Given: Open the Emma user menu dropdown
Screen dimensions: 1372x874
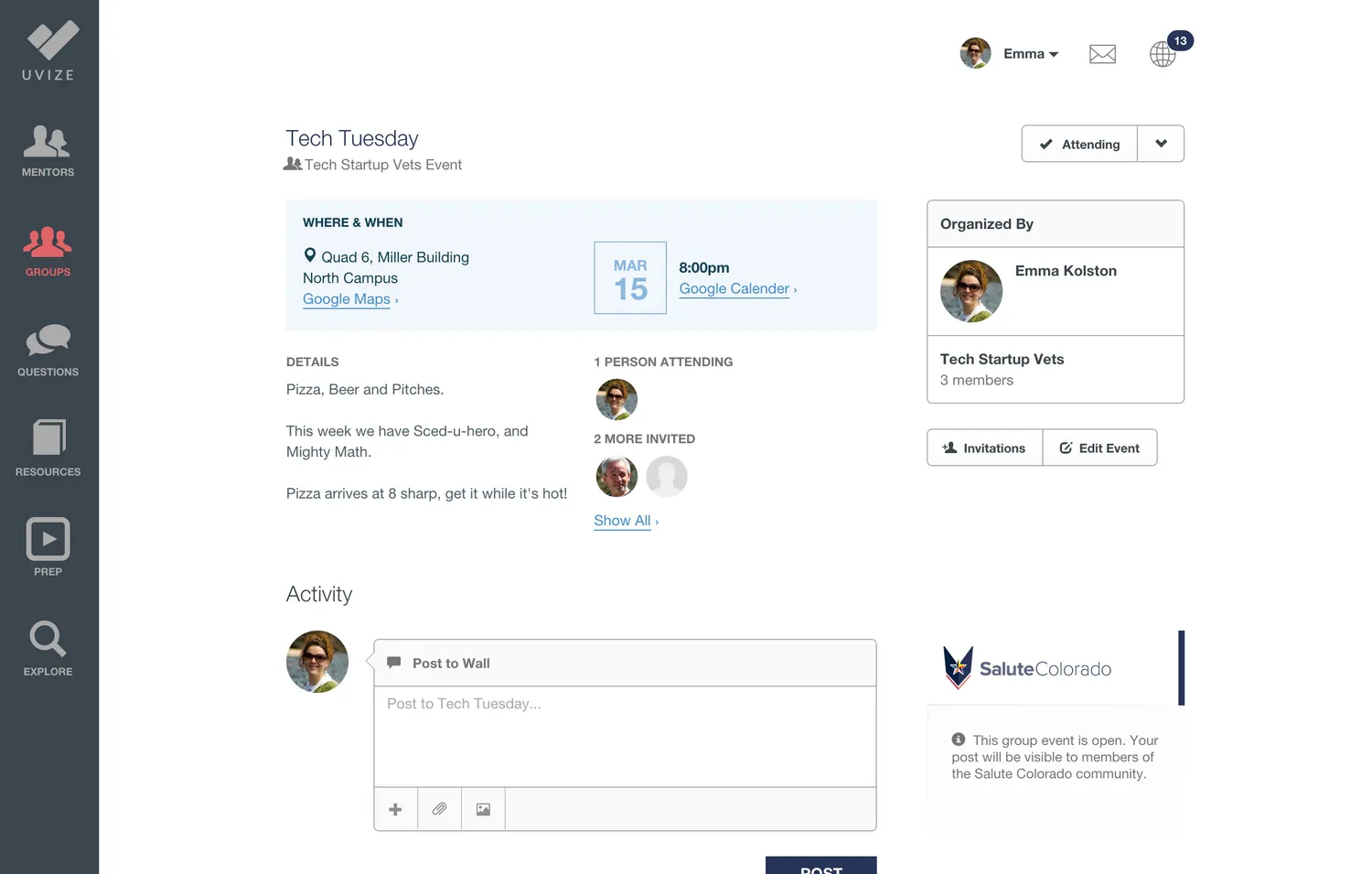Looking at the screenshot, I should (x=1030, y=54).
